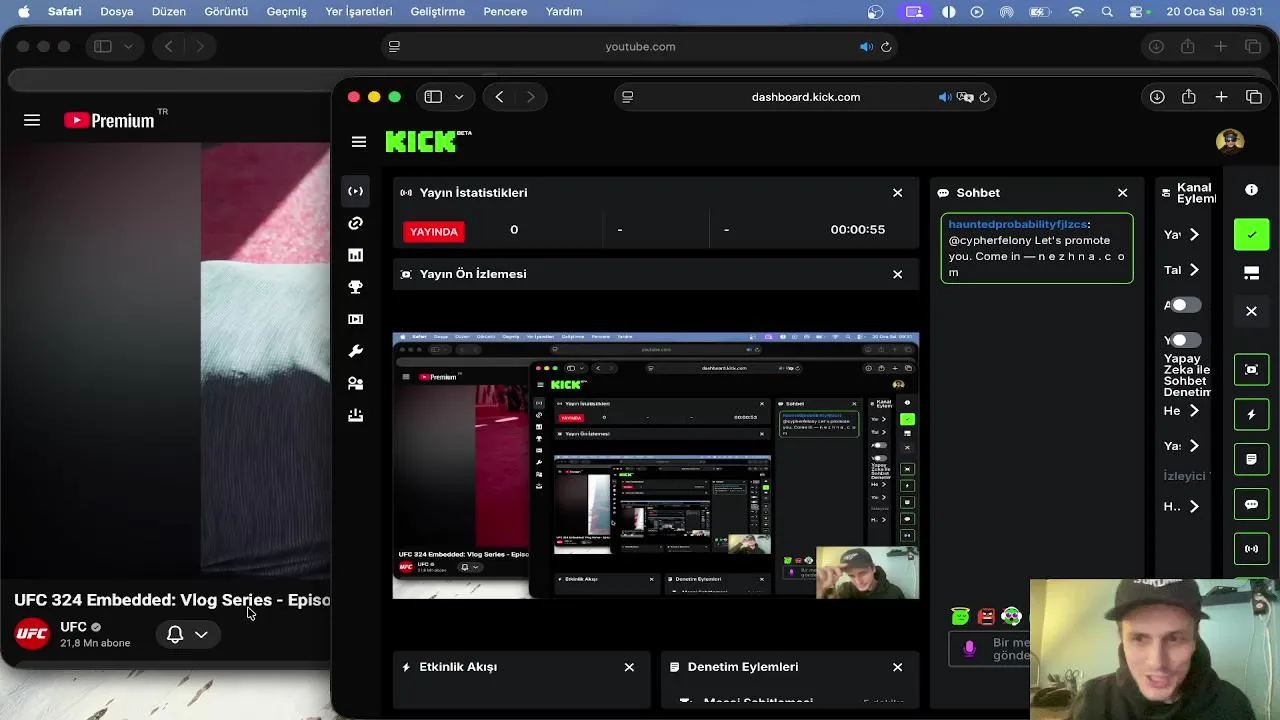Open the Yer İşaretleri menu
Image resolution: width=1280 pixels, height=720 pixels.
click(x=361, y=12)
